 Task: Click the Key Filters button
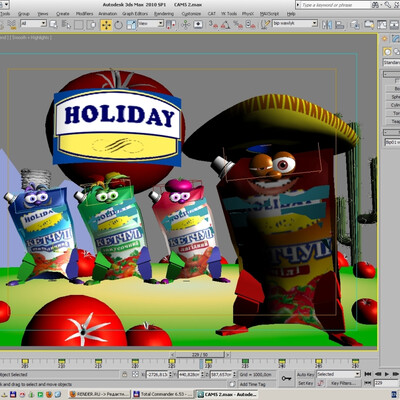click(x=344, y=383)
